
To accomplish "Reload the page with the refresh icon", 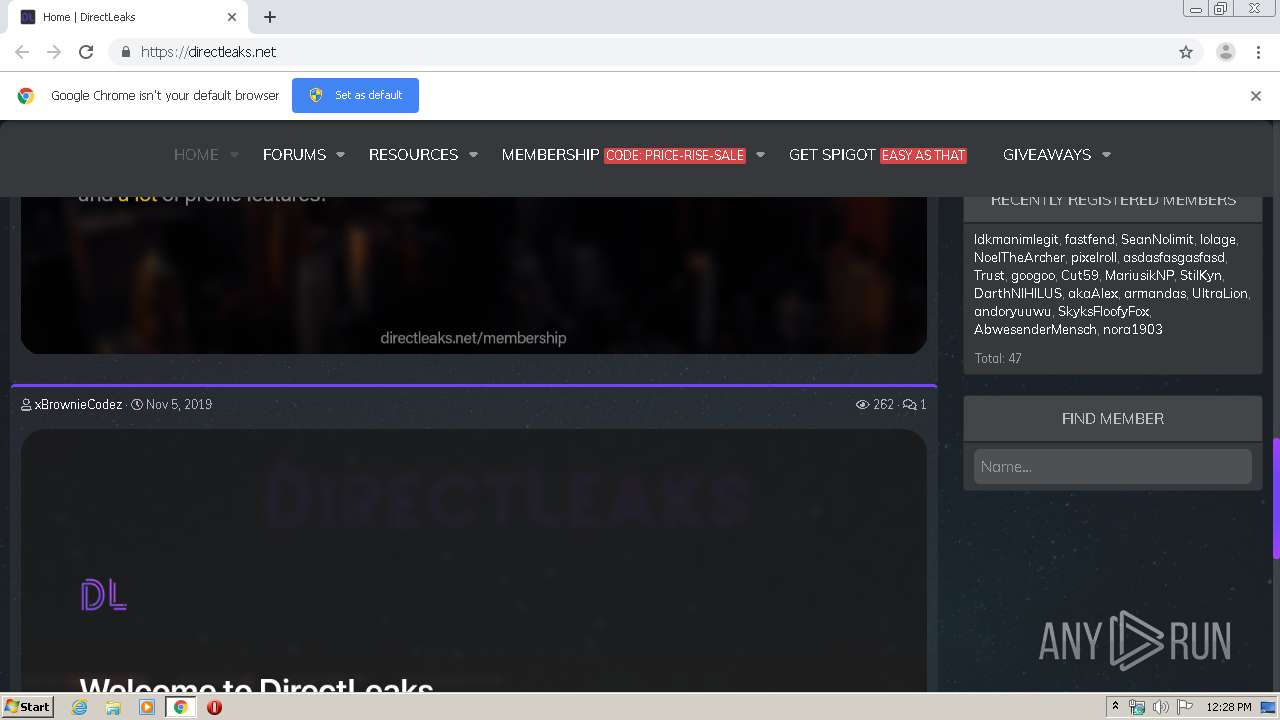I will point(86,52).
